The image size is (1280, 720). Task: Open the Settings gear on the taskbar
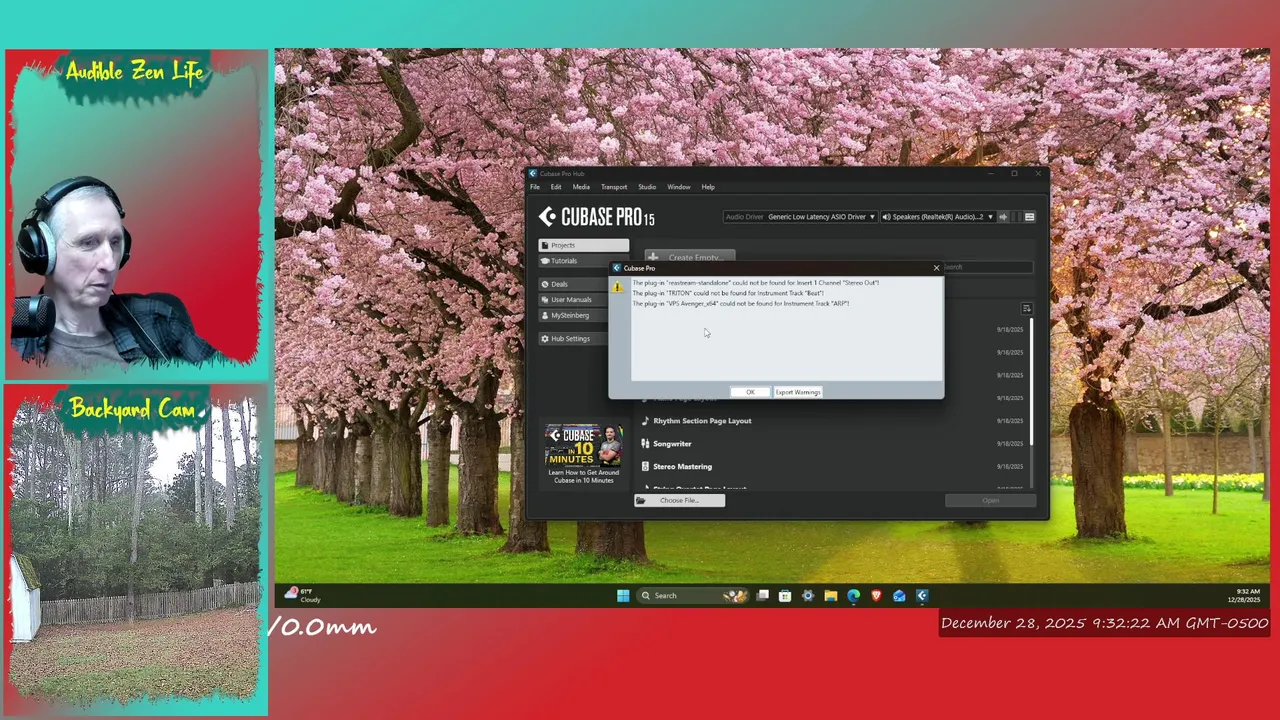coord(808,596)
